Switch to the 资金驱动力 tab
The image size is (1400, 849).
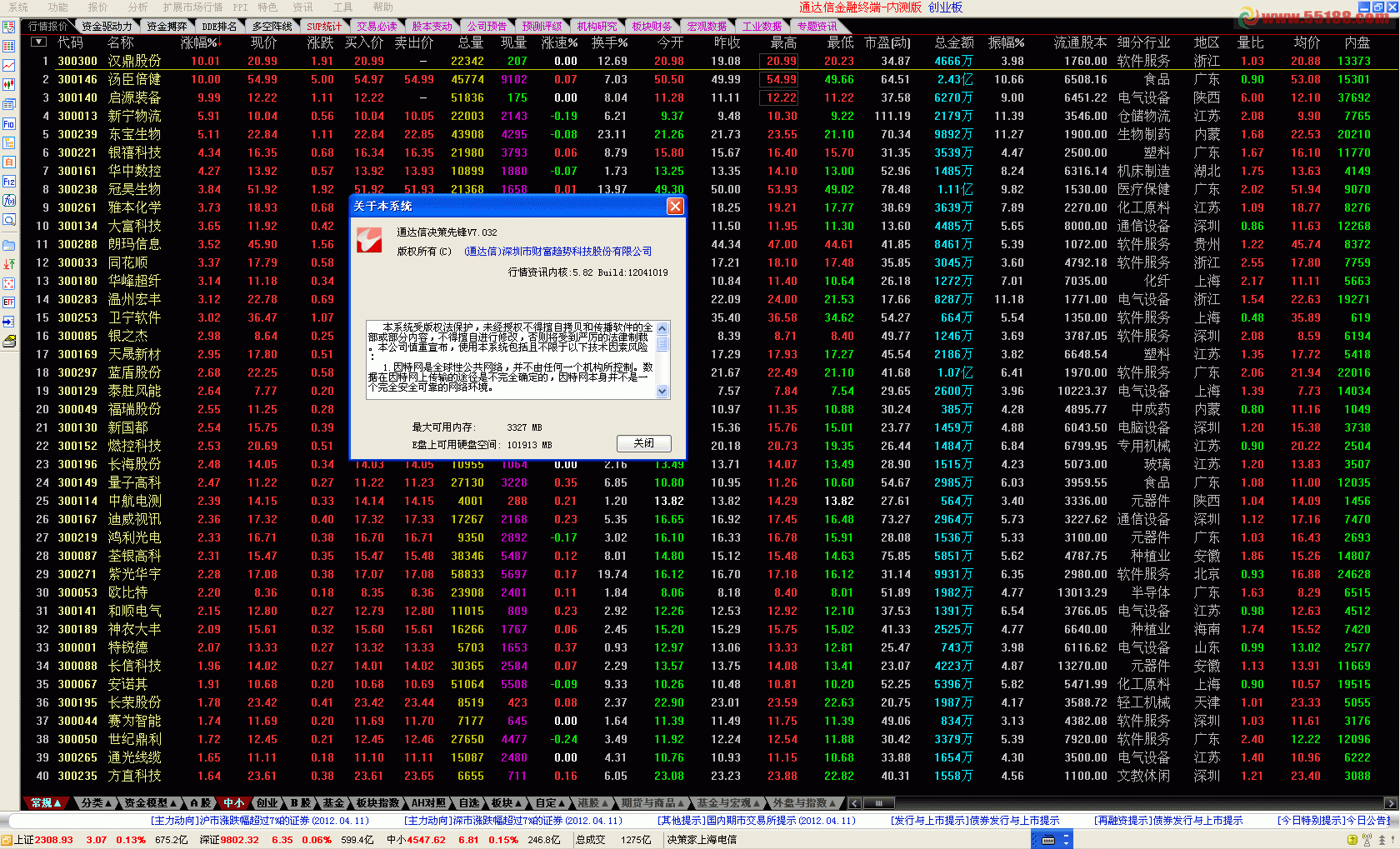point(106,27)
